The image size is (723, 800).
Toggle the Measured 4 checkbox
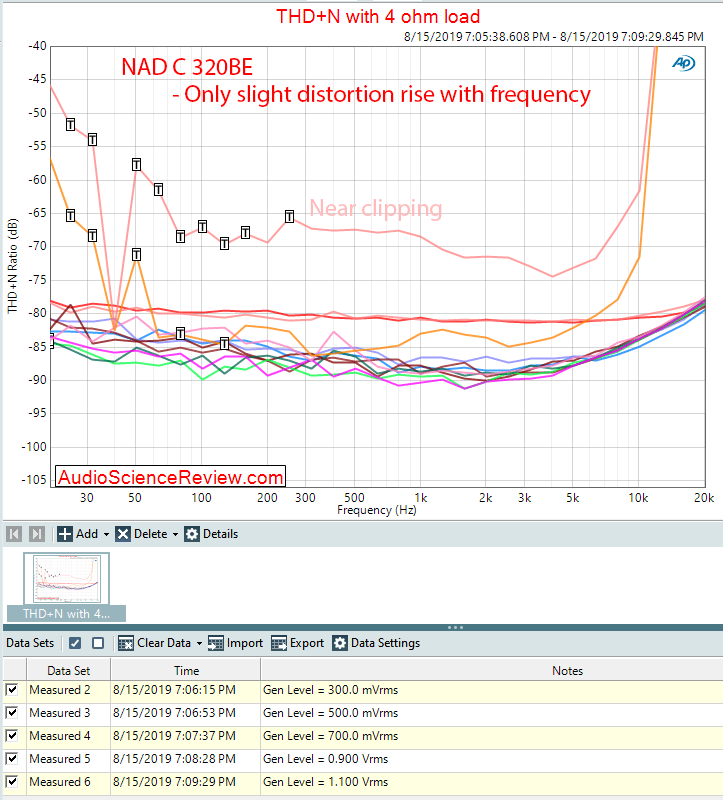12,736
